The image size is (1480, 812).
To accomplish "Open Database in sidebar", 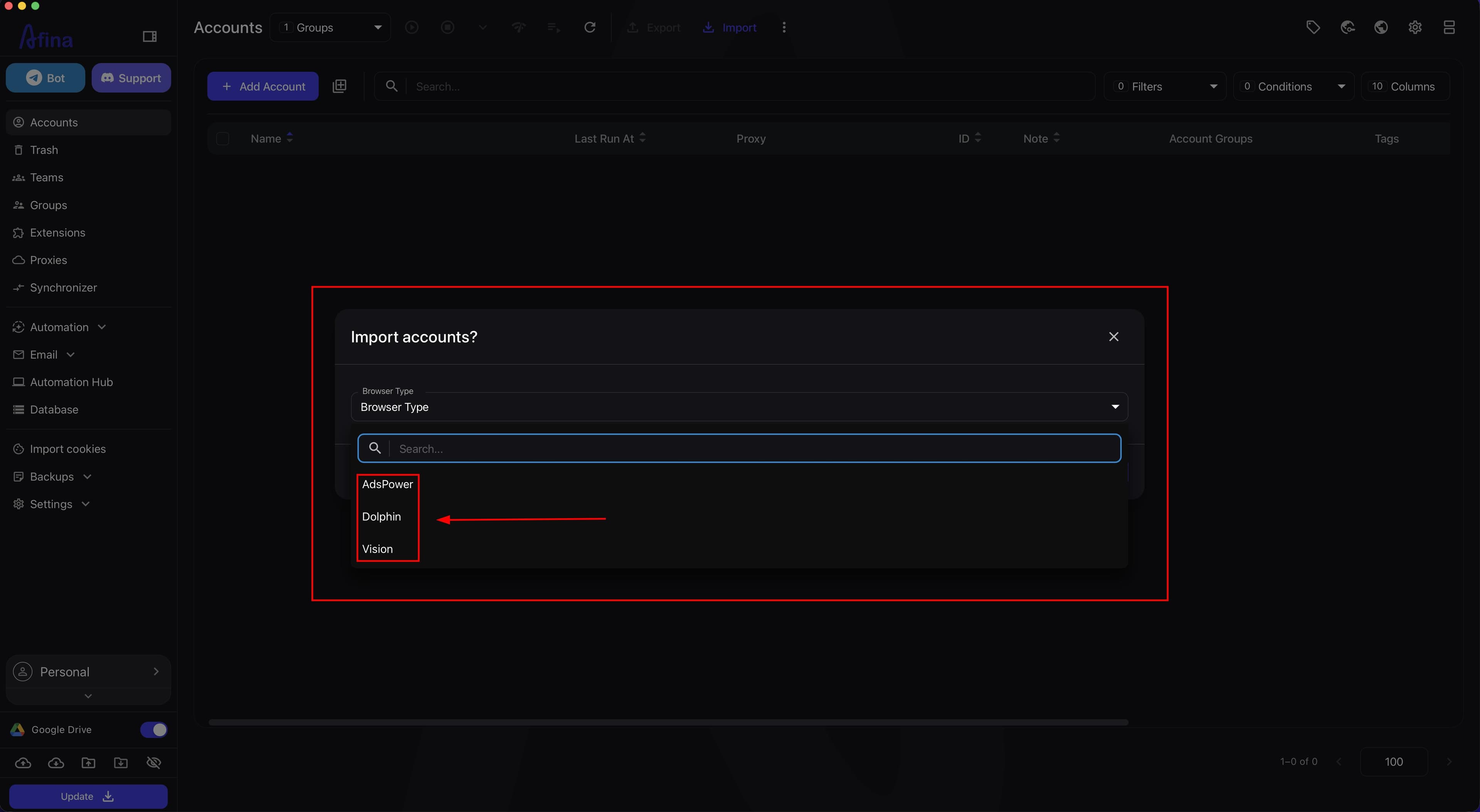I will click(x=89, y=410).
